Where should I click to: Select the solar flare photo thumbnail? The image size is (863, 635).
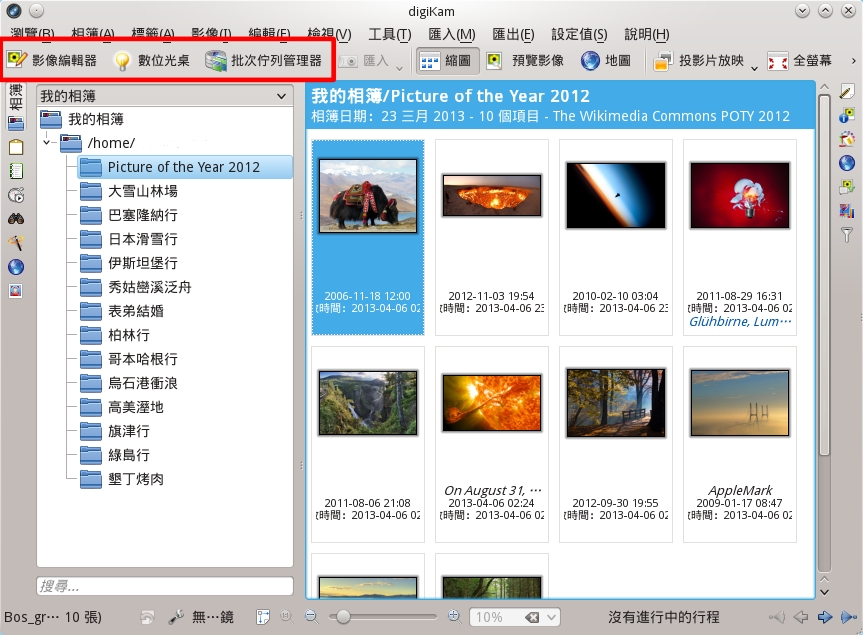pyautogui.click(x=492, y=403)
